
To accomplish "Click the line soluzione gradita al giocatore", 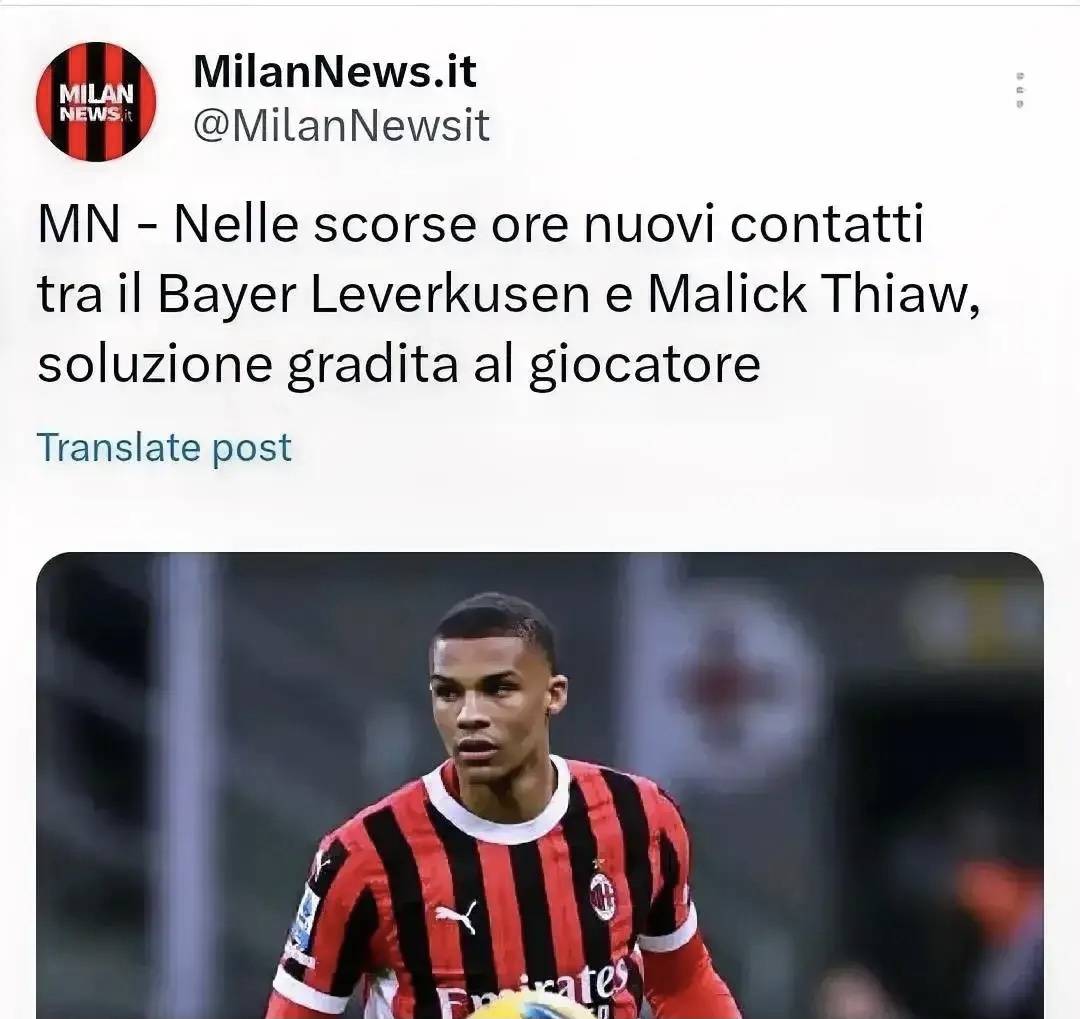I will (x=399, y=364).
